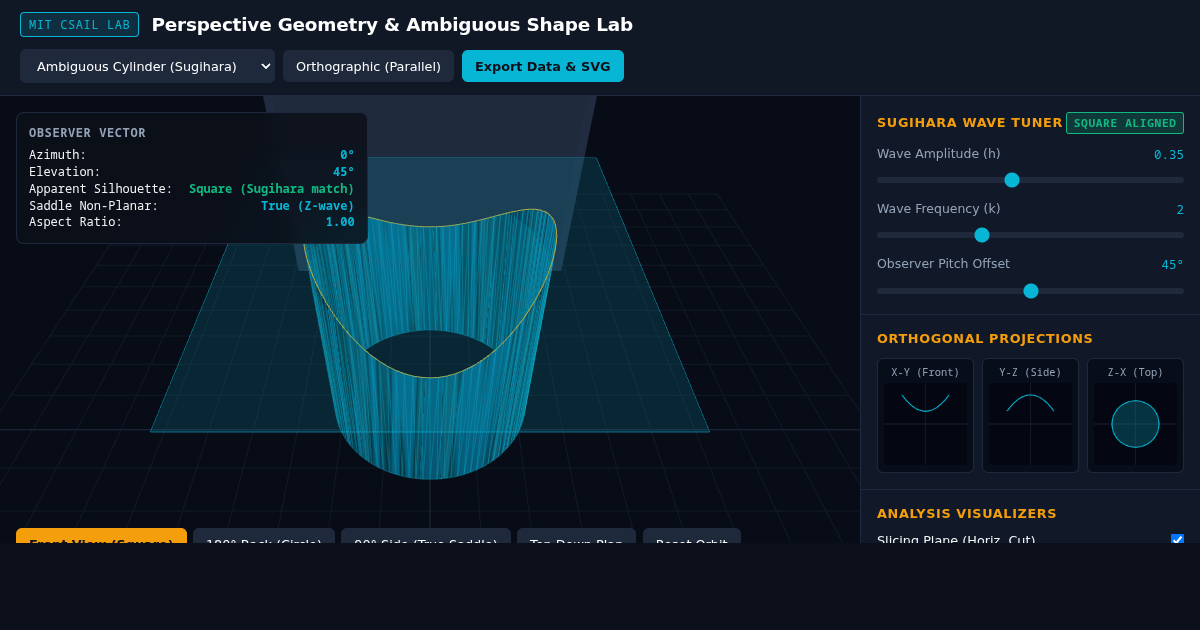Click the Elevation value 45°
1200x630 pixels.
click(344, 172)
